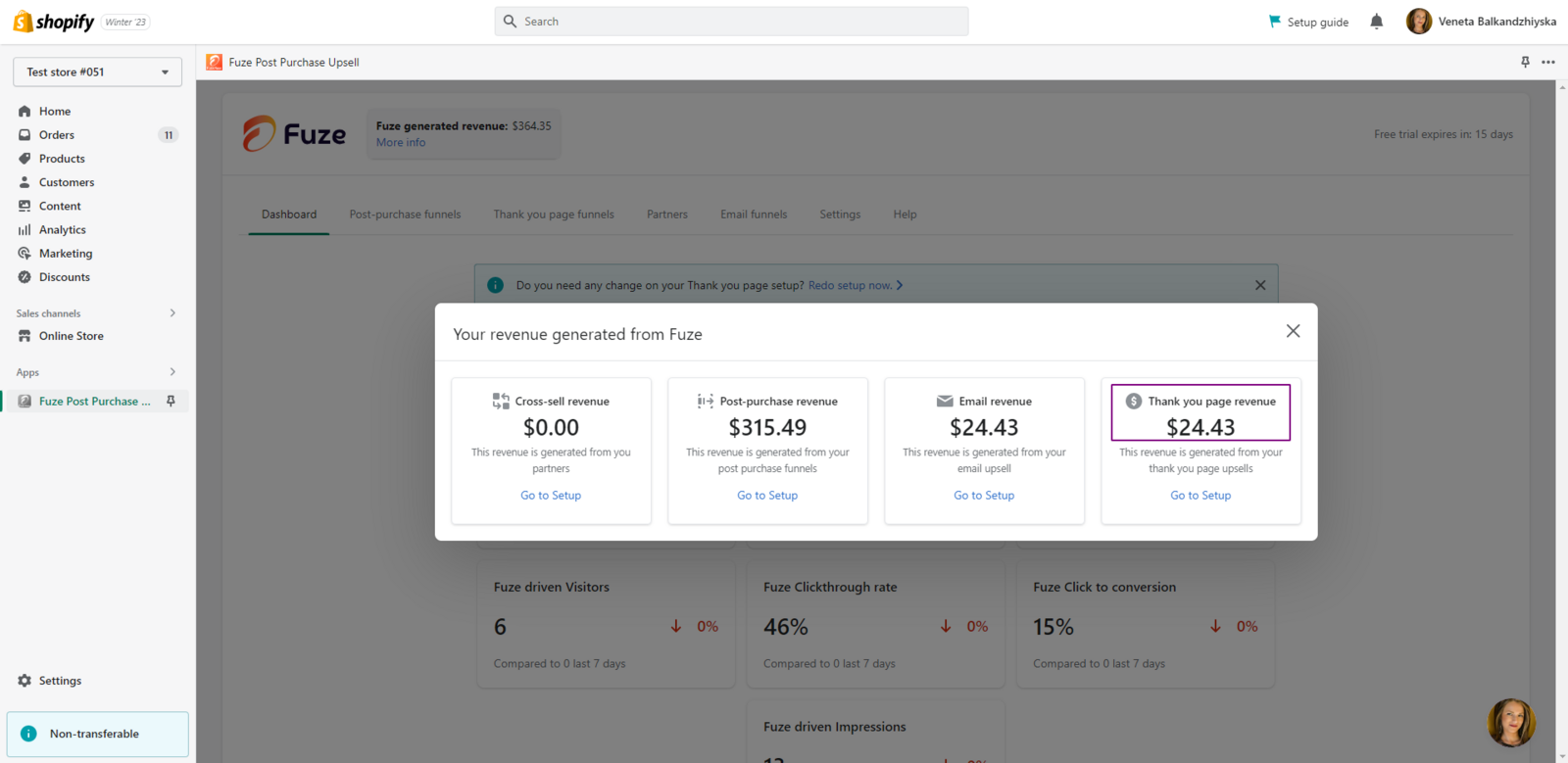This screenshot has height=763, width=1568.
Task: Click the Shopify logo
Action: pyautogui.click(x=54, y=22)
